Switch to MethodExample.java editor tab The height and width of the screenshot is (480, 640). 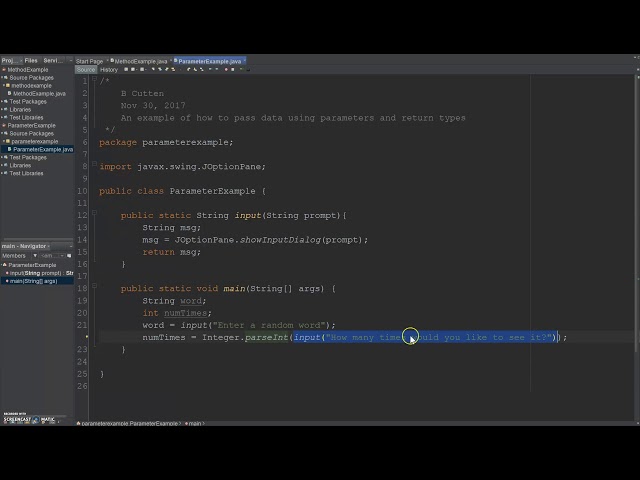coord(141,61)
